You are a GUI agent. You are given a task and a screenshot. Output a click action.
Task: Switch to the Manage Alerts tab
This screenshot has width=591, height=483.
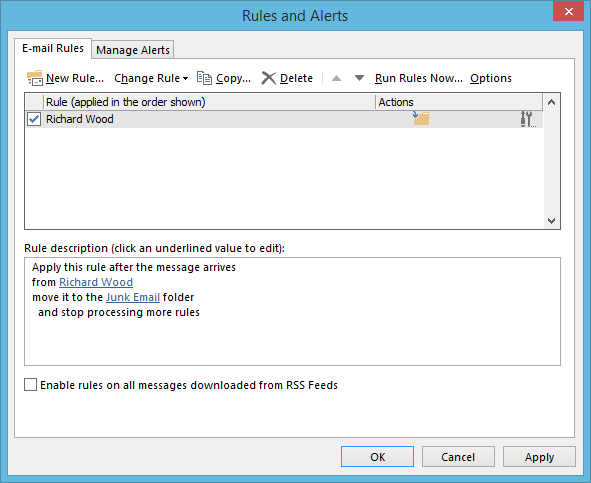tap(133, 50)
